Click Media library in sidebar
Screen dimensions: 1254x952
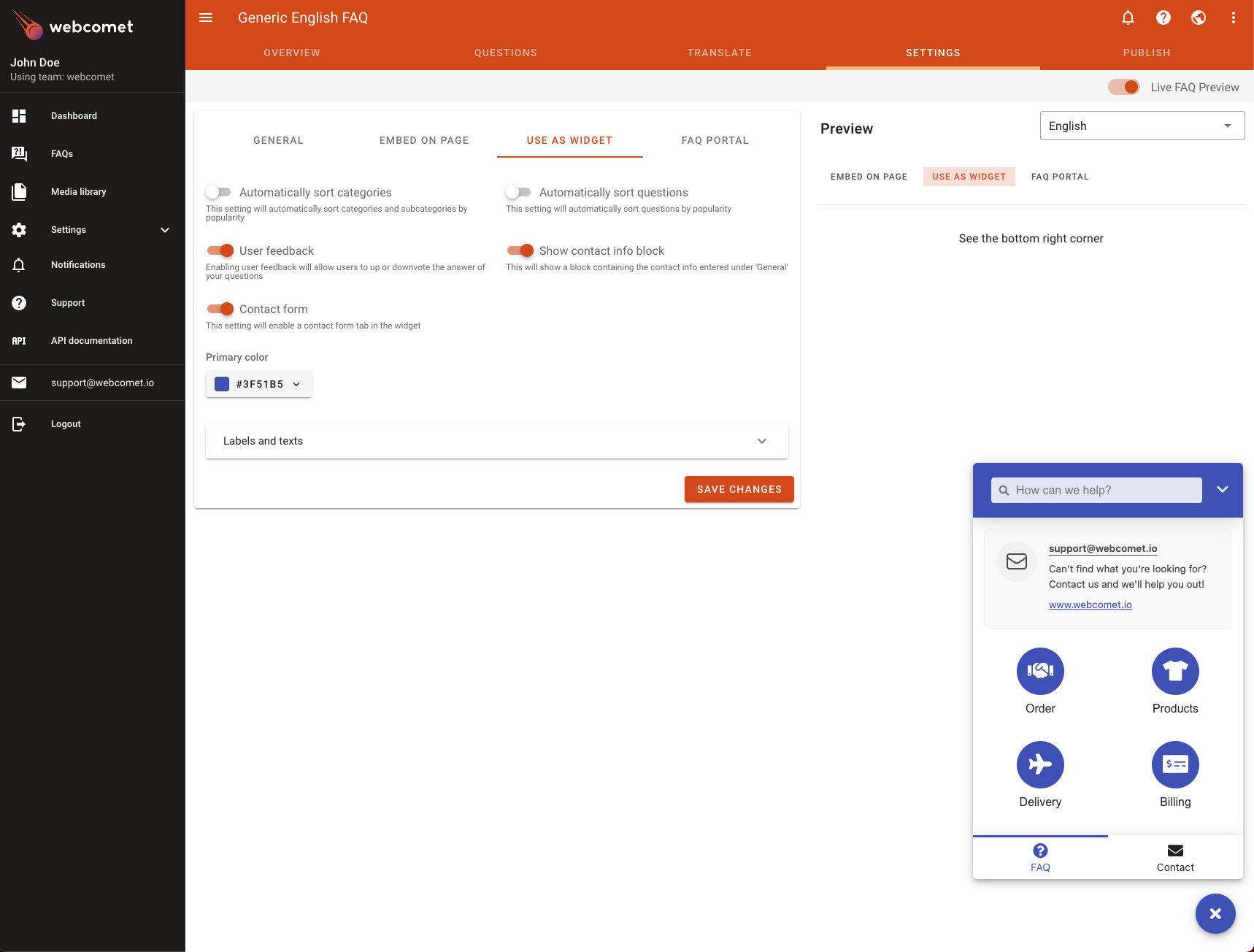pos(93,192)
